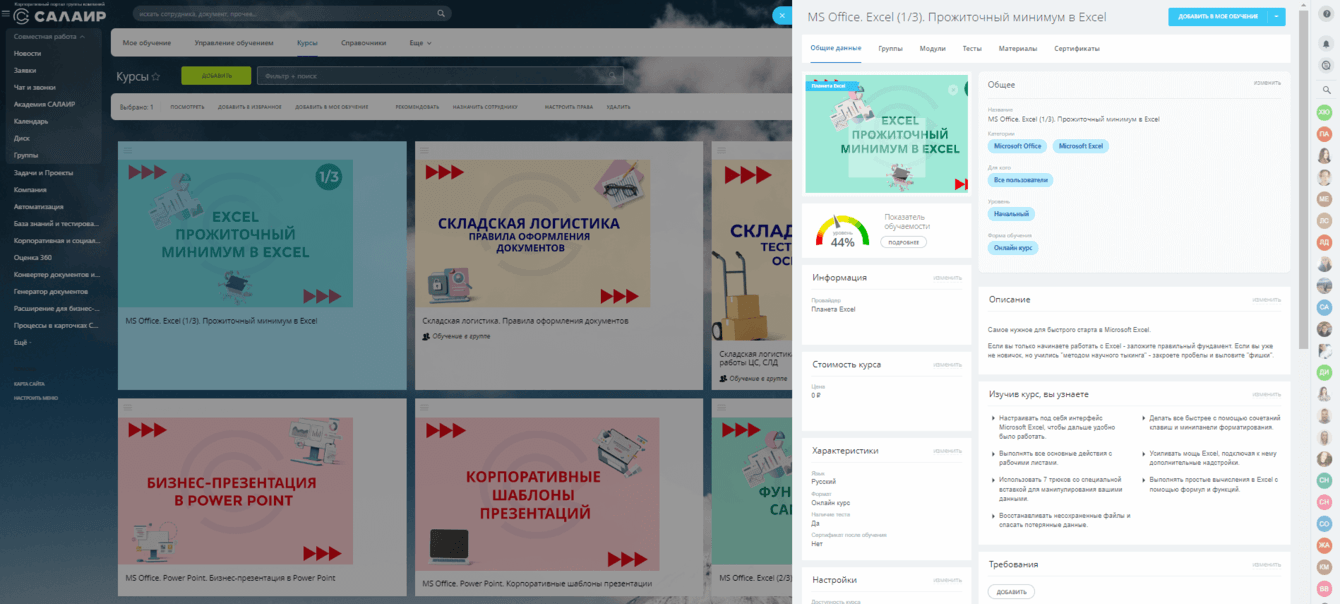1340x604 pixels.
Task: Click drag-handle icon on Складская логистика card
Action: [423, 150]
